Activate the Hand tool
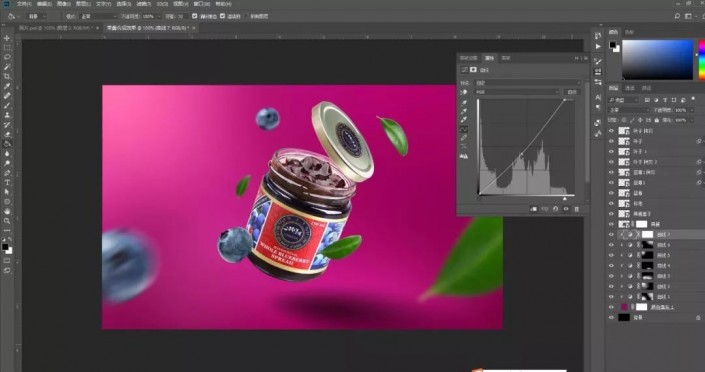 tap(7, 211)
